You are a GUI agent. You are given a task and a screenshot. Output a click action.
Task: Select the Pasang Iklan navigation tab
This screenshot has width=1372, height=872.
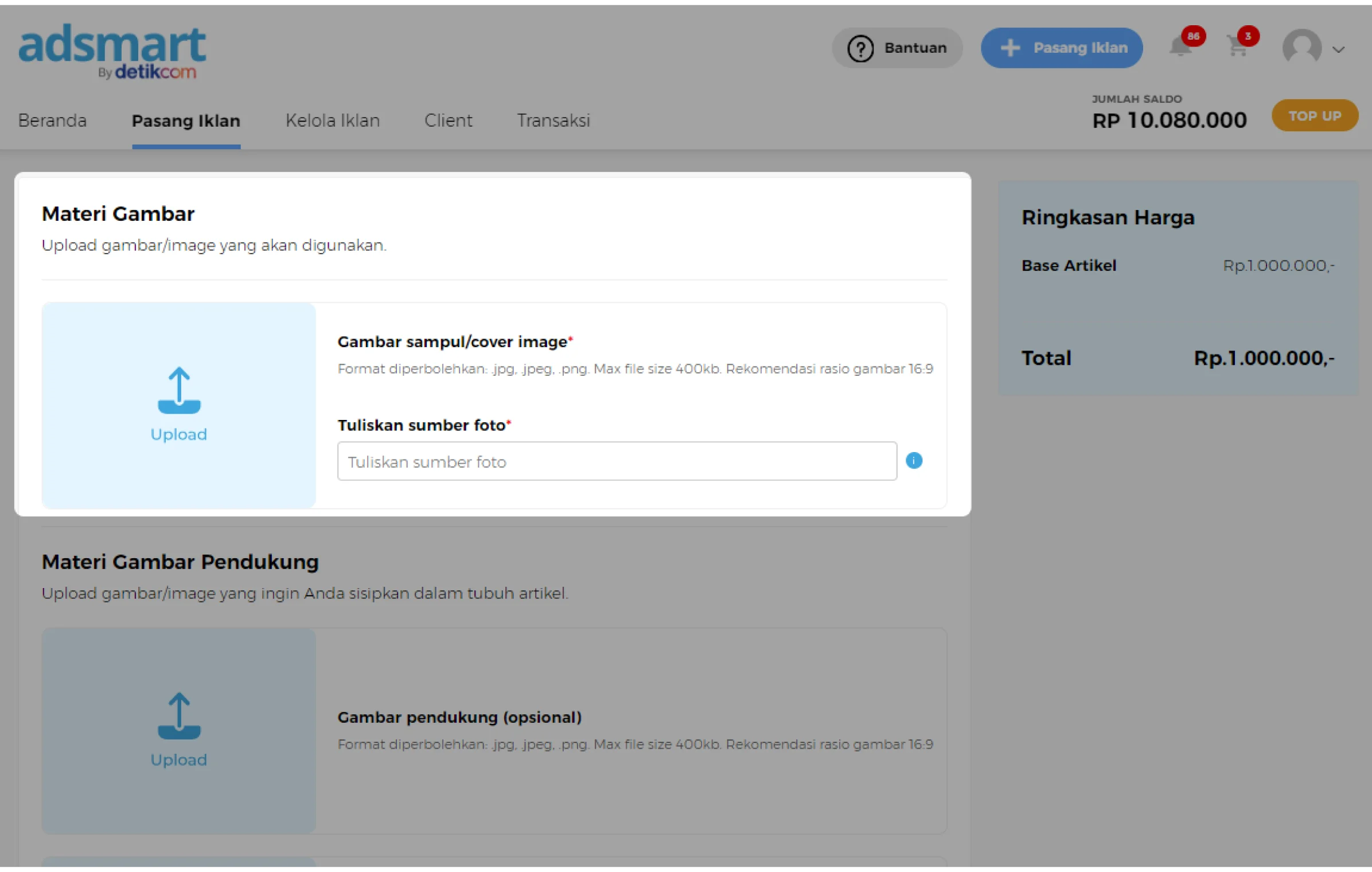tap(186, 121)
